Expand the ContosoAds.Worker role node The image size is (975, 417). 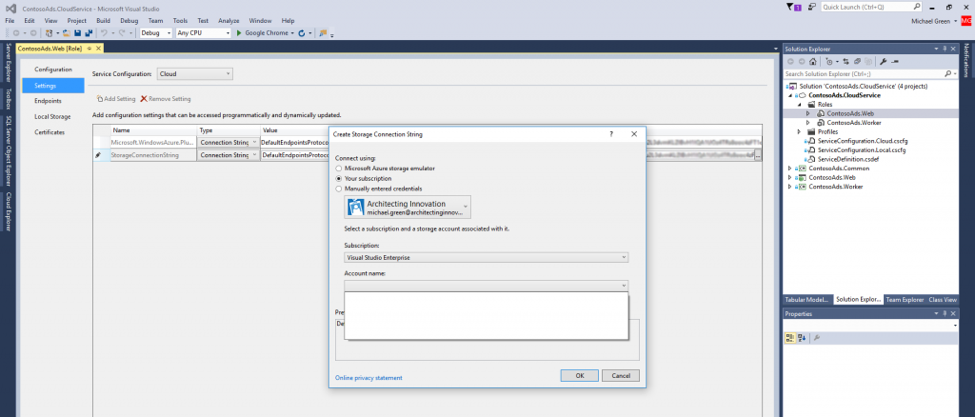808,123
